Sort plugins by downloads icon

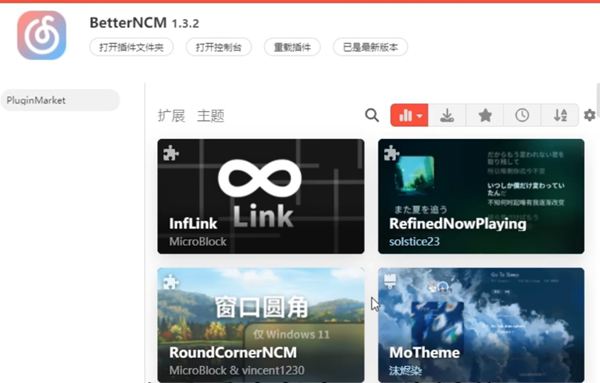click(x=447, y=115)
